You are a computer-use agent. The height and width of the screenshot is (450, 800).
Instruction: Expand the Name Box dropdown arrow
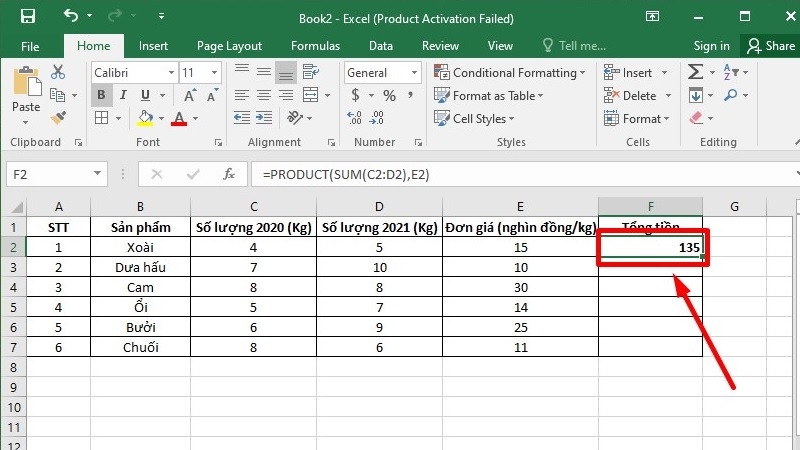coord(97,174)
